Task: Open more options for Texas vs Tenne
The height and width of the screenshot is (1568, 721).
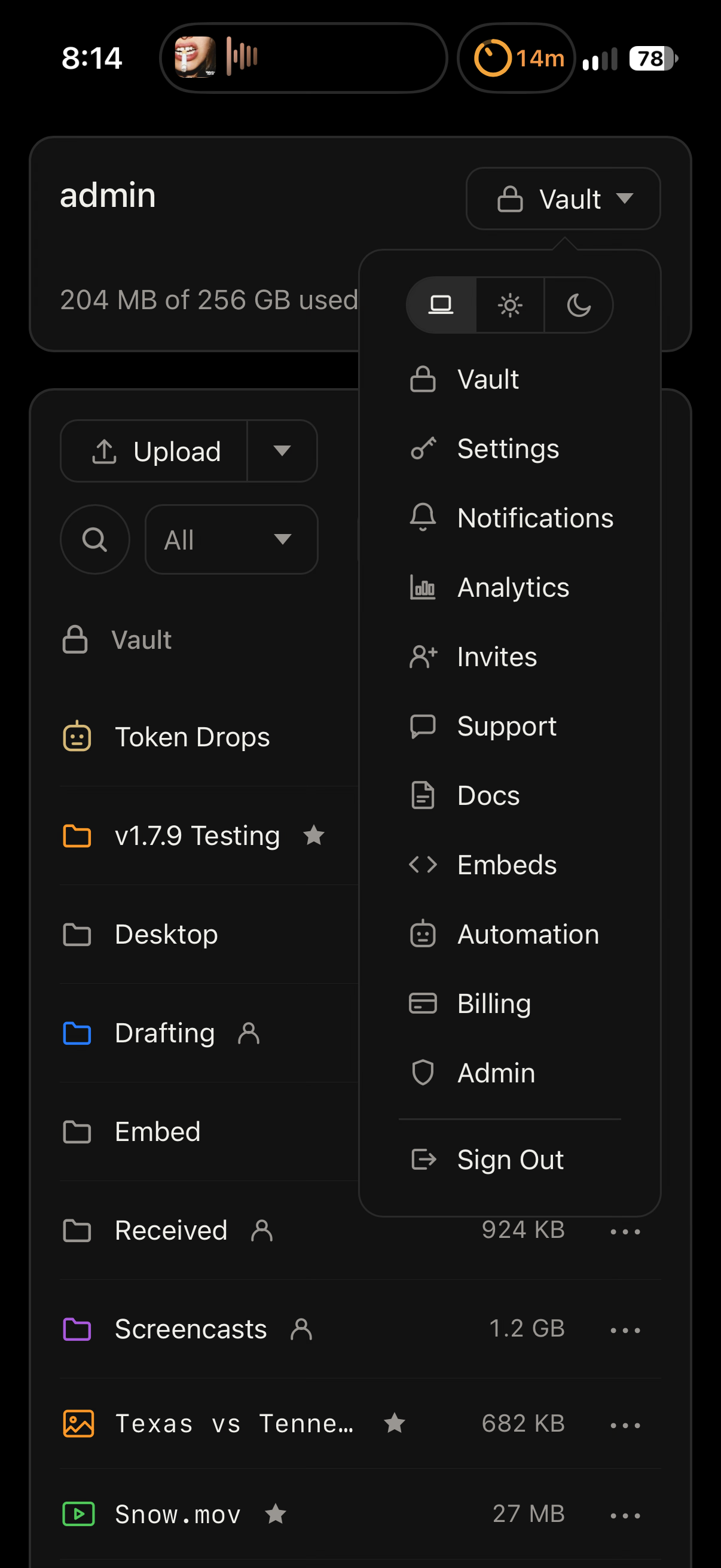Action: tap(625, 1425)
